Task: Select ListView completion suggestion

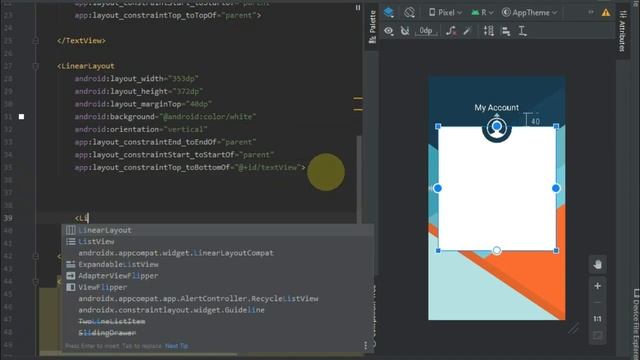Action: [218, 242]
